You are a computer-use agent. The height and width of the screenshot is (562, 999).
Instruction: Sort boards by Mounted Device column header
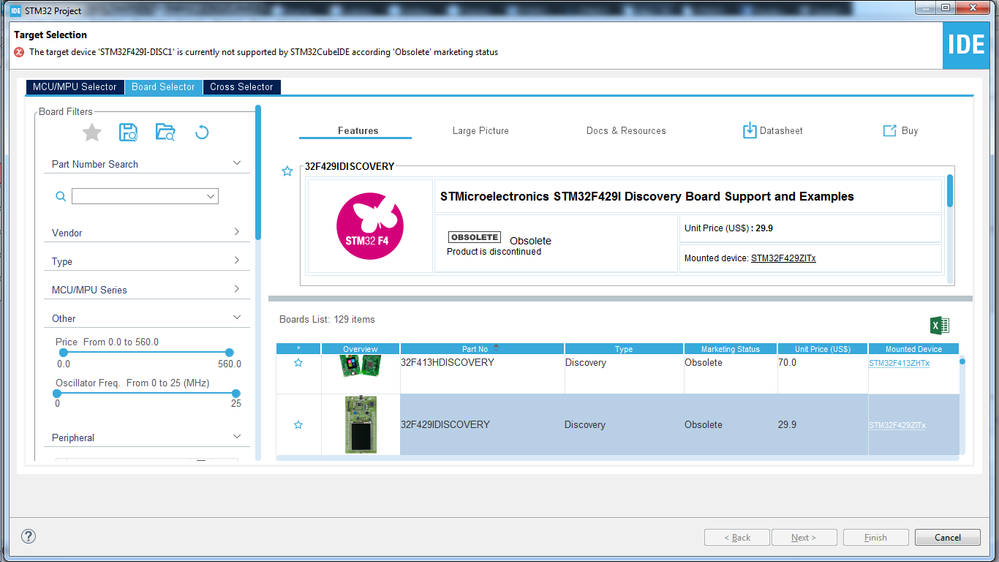click(914, 349)
